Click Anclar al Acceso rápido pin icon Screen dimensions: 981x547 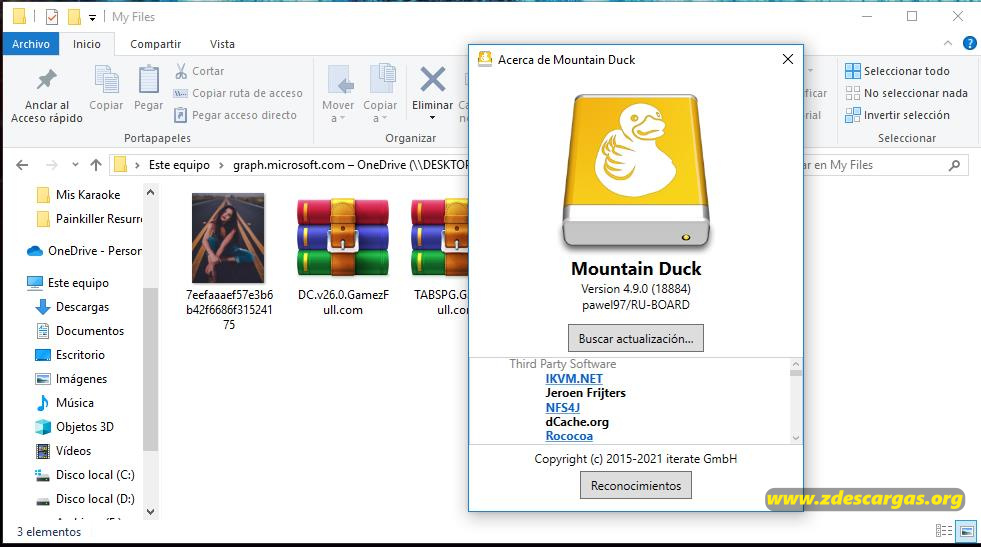[x=46, y=80]
